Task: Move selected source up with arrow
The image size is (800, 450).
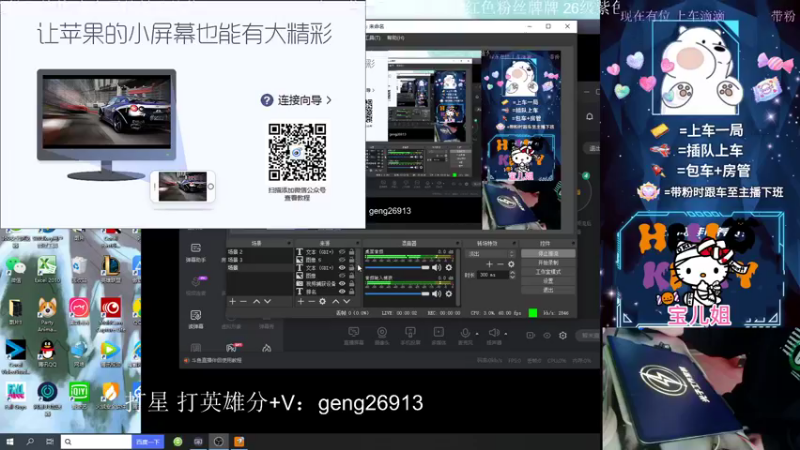Action: click(336, 302)
